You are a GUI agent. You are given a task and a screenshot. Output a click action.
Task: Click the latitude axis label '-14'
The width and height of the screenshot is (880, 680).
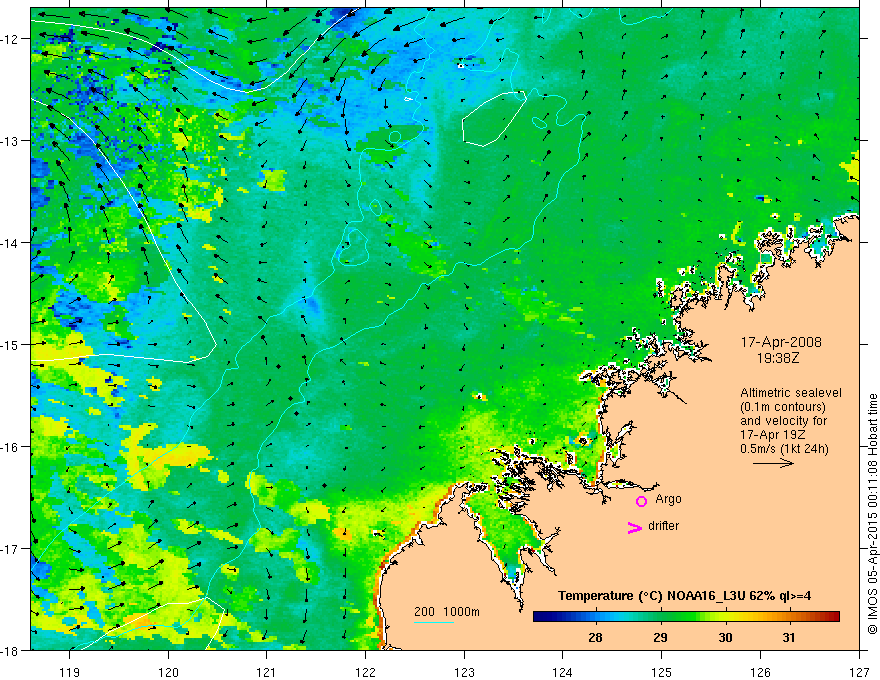(10, 243)
